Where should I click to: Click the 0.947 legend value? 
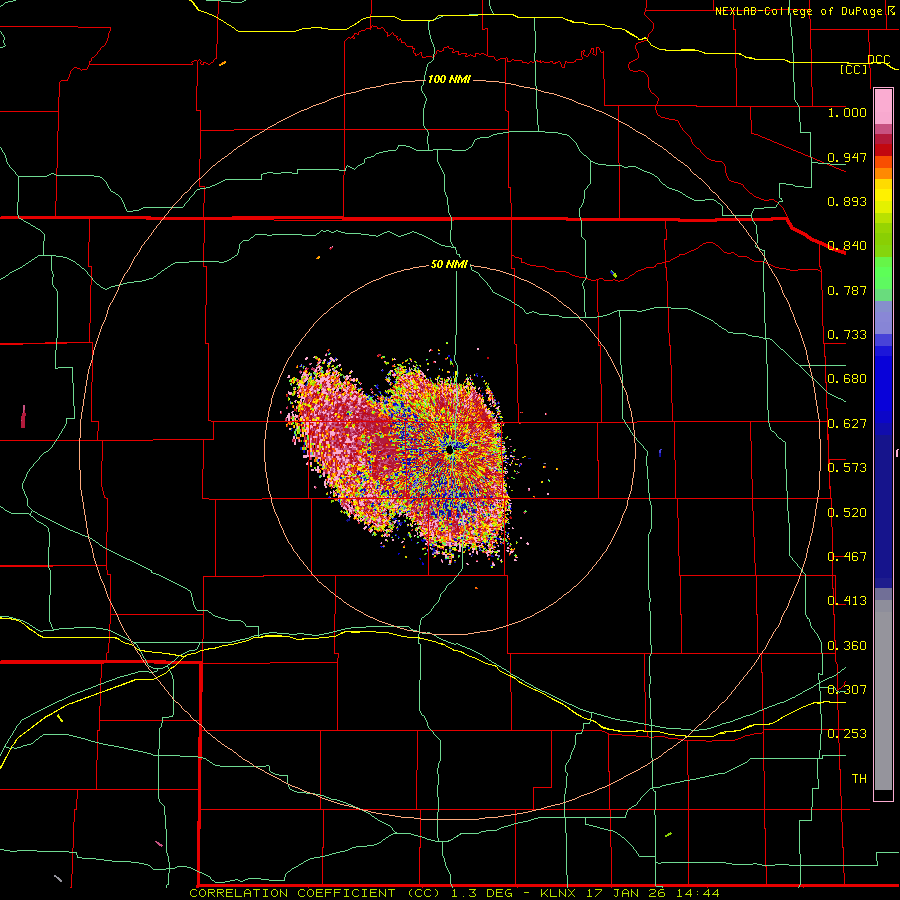(x=847, y=157)
